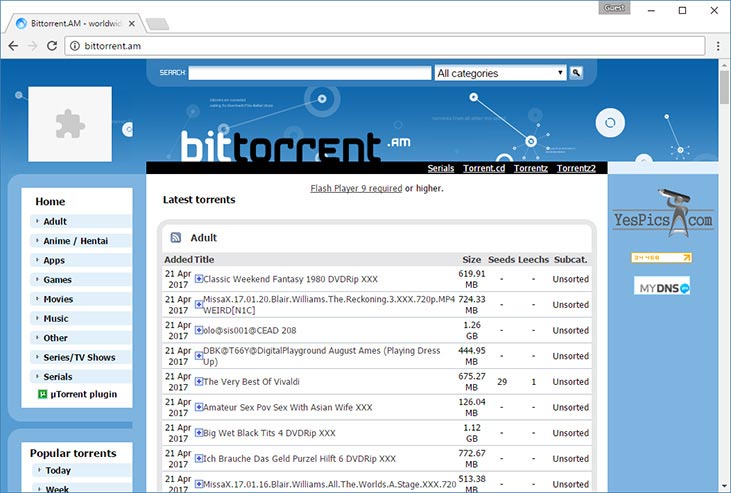Screen dimensions: 731x493
Task: Click Flash Player 9 required link
Action: (x=356, y=188)
